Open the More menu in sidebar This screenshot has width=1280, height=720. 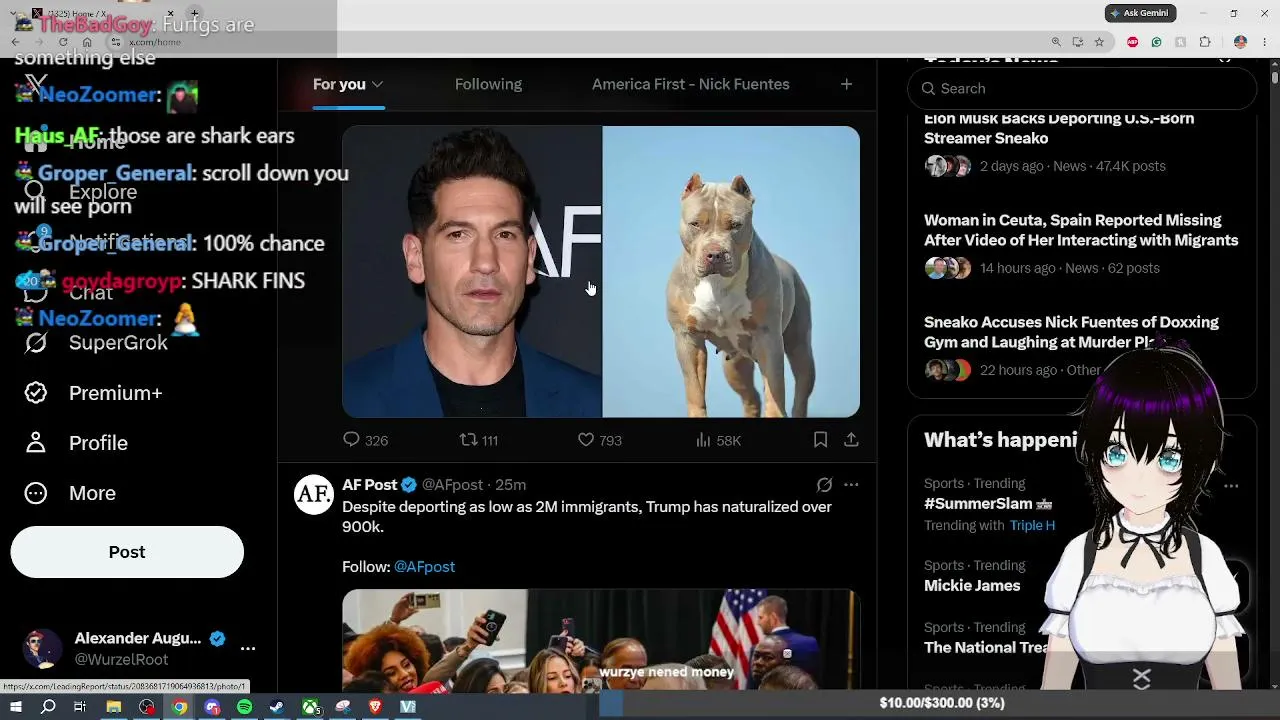coord(70,493)
